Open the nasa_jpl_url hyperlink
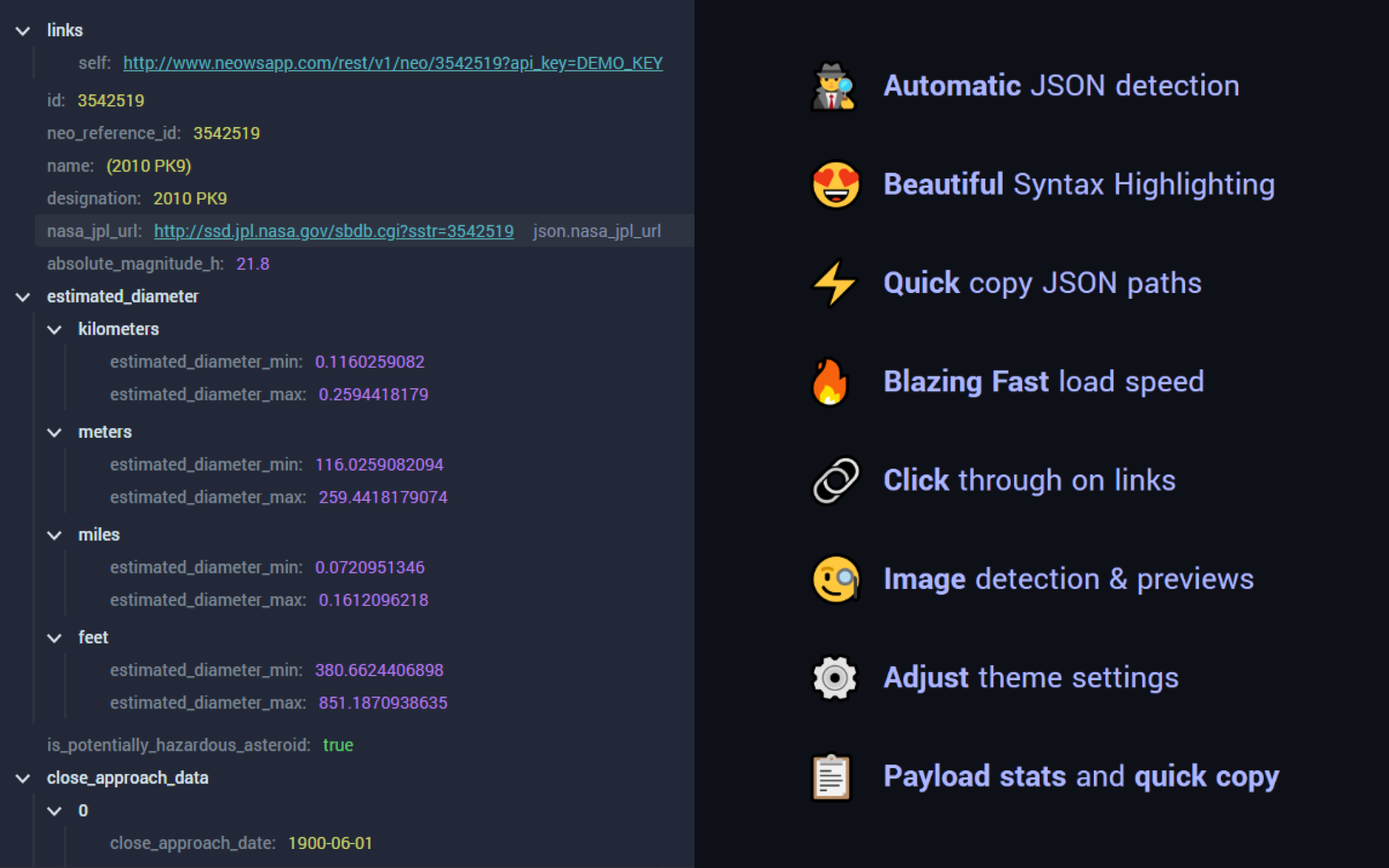 tap(334, 231)
